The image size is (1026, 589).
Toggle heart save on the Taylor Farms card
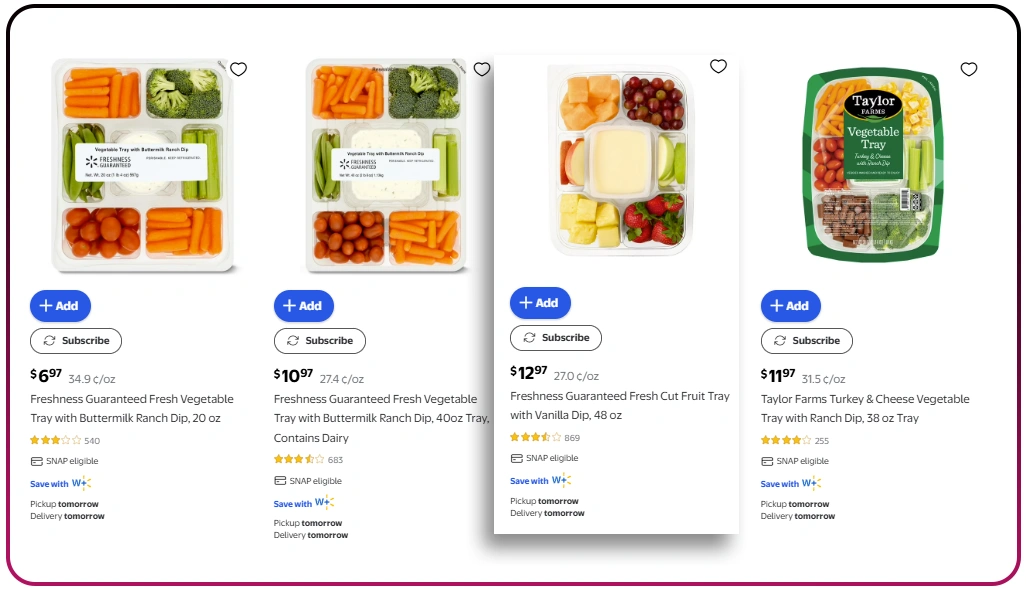[x=969, y=69]
